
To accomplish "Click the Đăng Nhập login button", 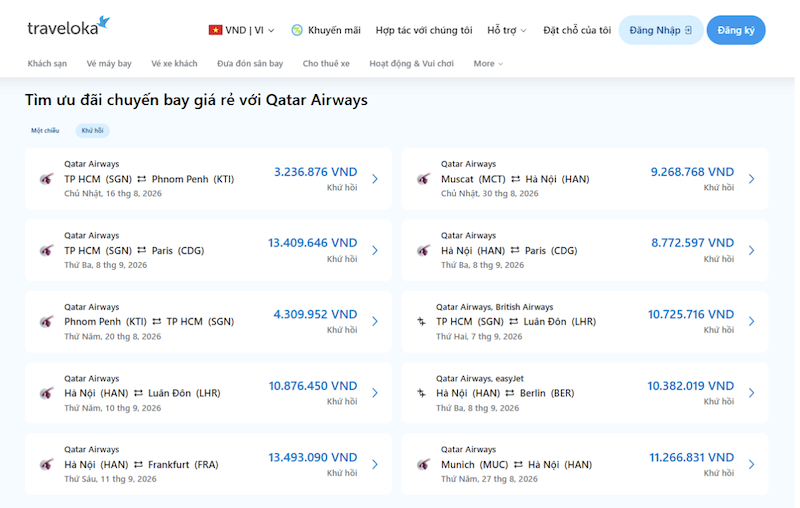I will [661, 30].
